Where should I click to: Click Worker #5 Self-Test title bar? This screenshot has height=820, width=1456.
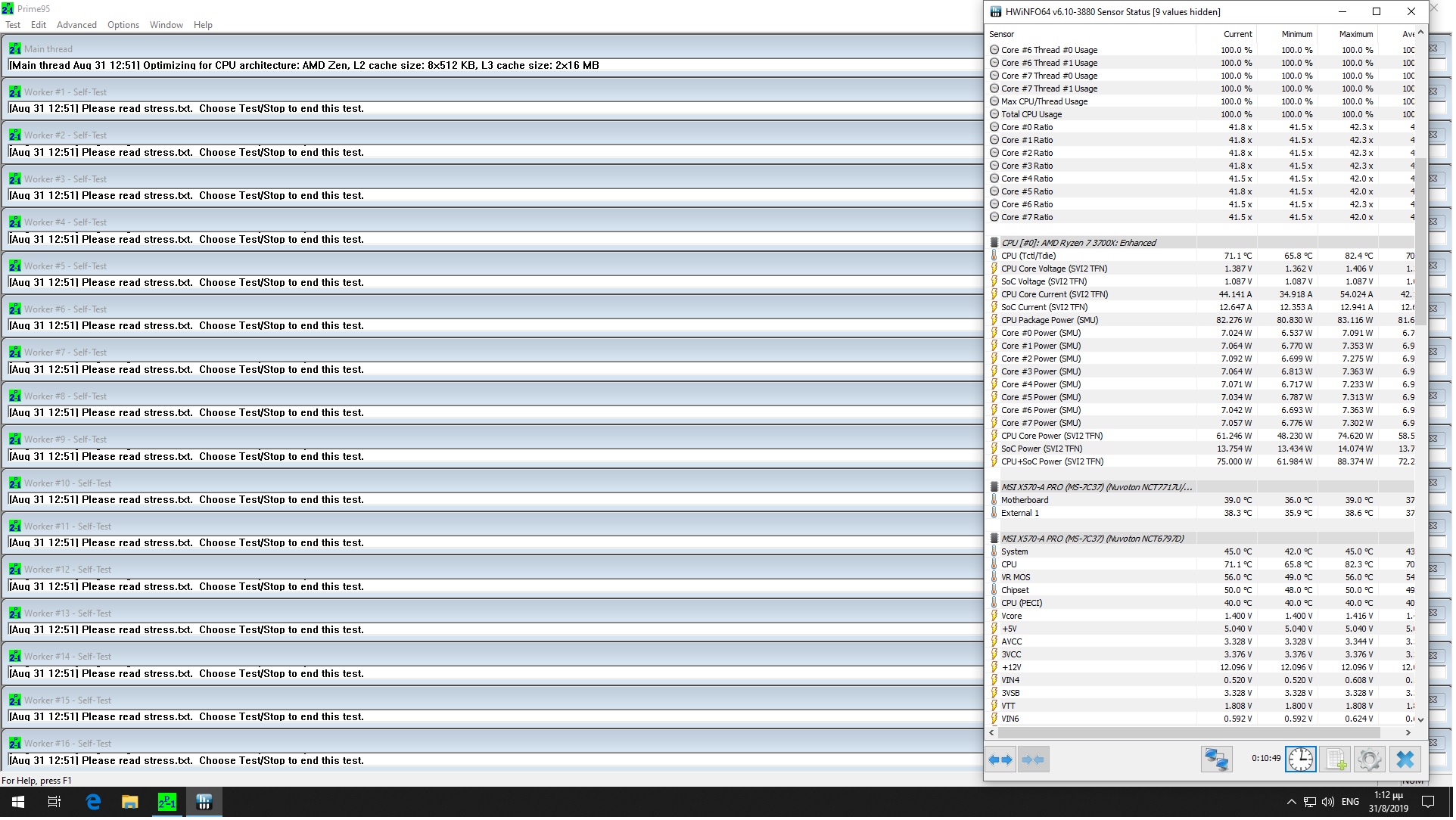(x=492, y=266)
